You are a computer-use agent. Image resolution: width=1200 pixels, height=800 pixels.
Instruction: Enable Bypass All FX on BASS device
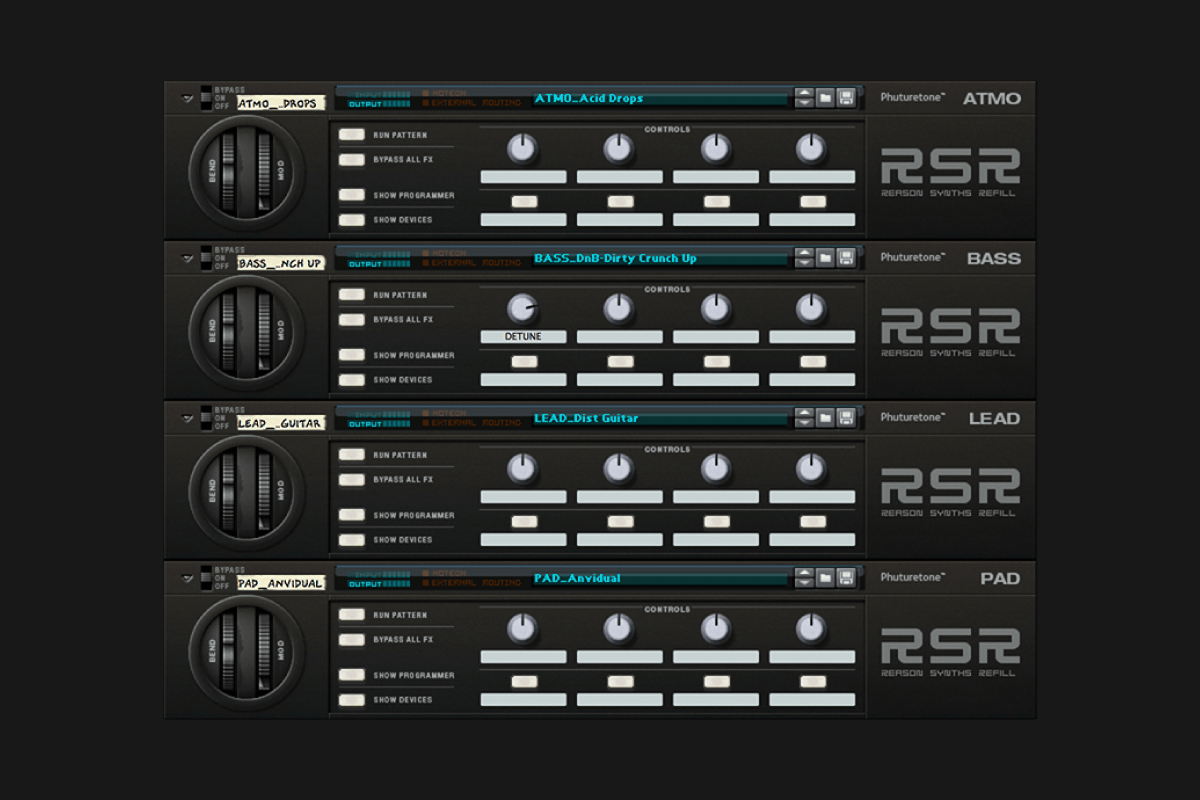(351, 320)
